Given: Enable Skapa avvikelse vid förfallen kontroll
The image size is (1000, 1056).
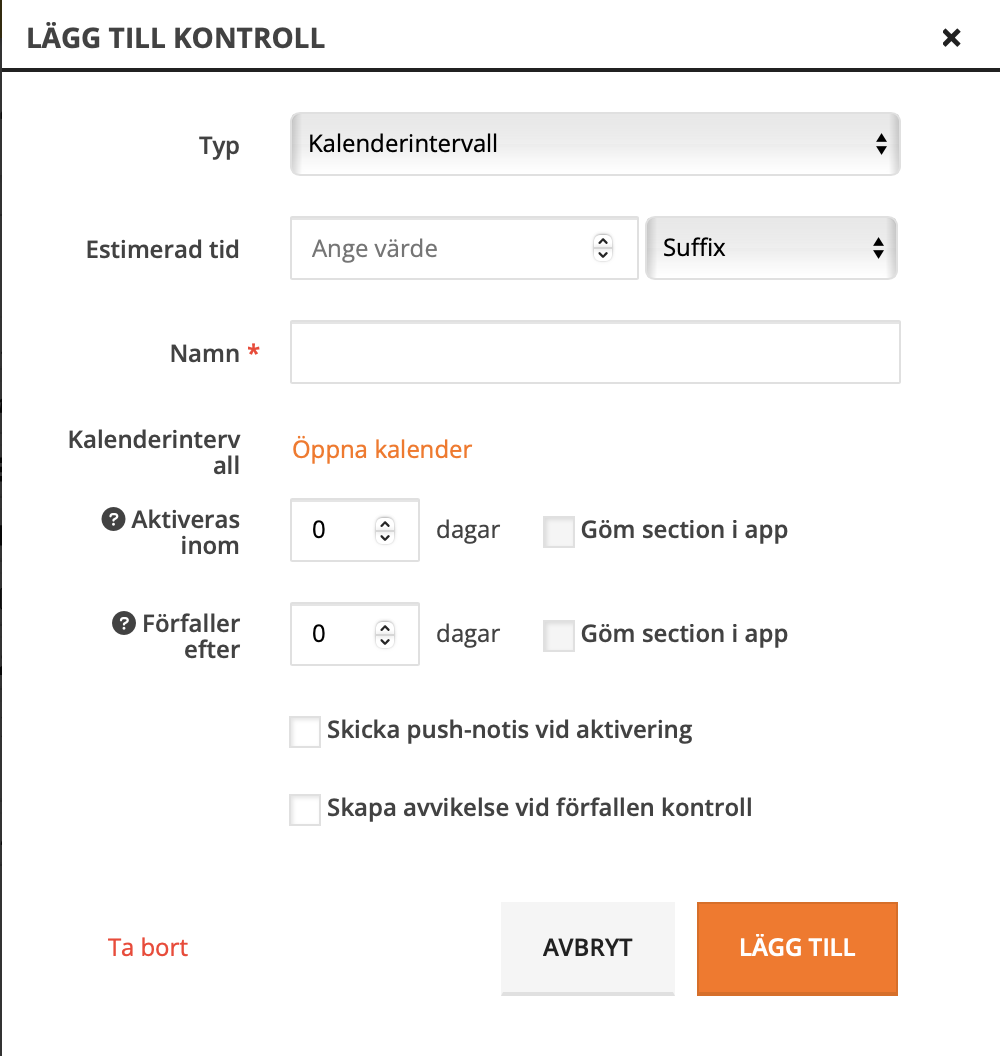Looking at the screenshot, I should pos(304,809).
